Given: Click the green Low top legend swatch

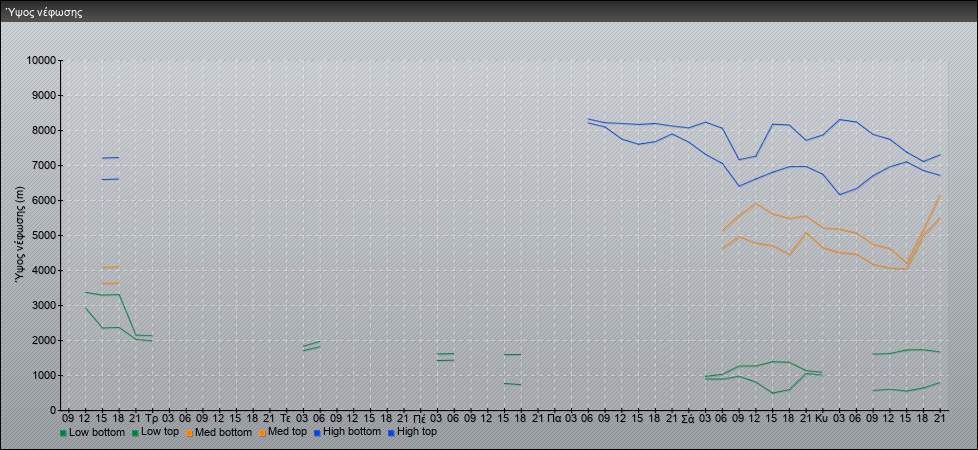Looking at the screenshot, I should (136, 433).
